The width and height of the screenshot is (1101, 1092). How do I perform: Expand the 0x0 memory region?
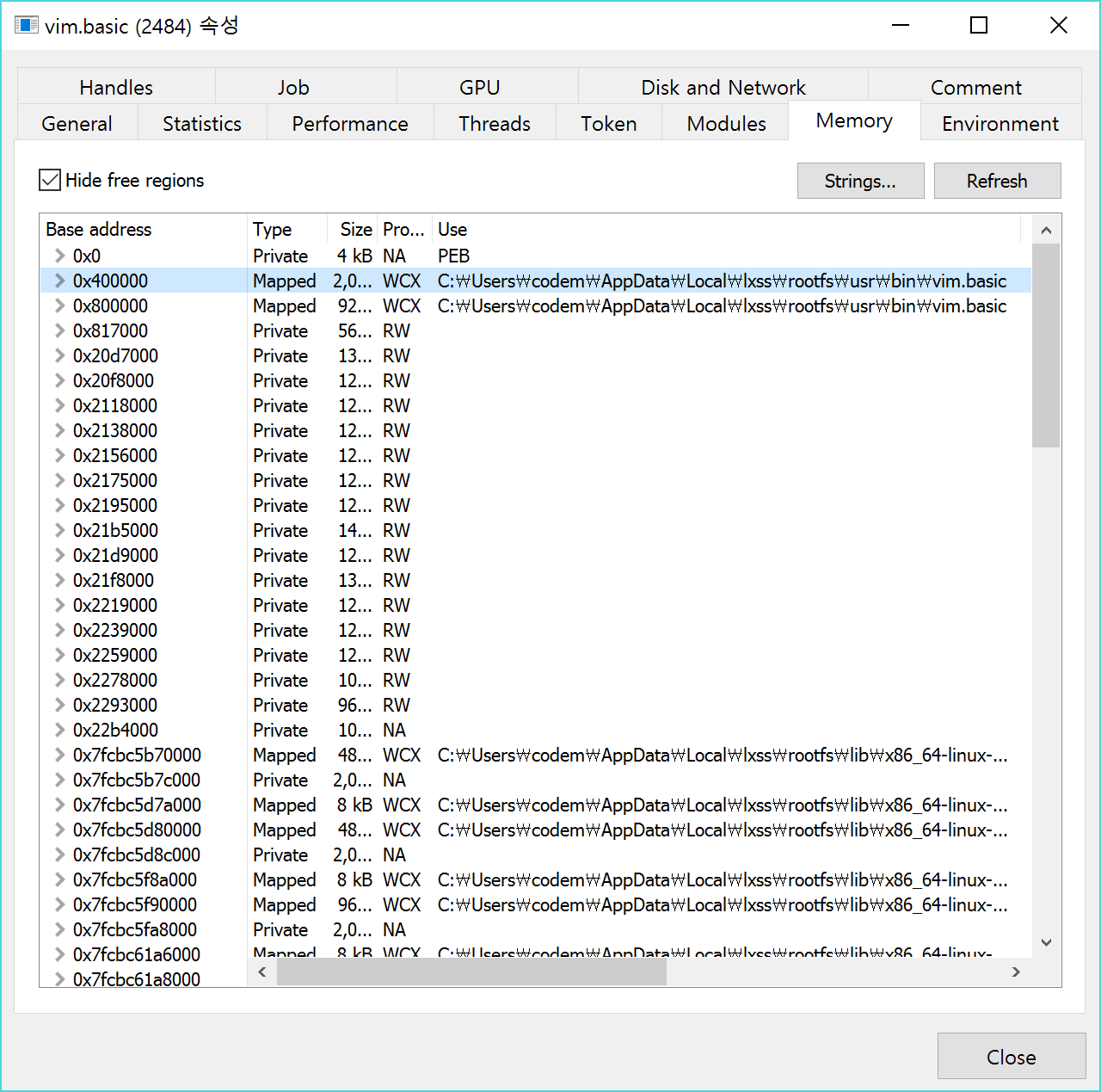(59, 256)
